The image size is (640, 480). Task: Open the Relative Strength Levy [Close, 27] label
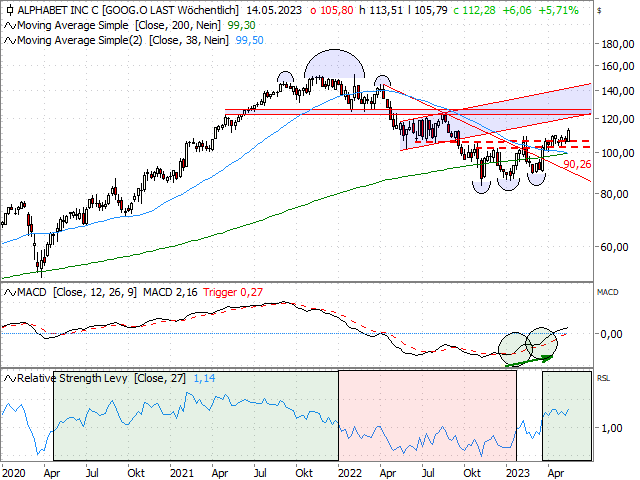point(101,378)
